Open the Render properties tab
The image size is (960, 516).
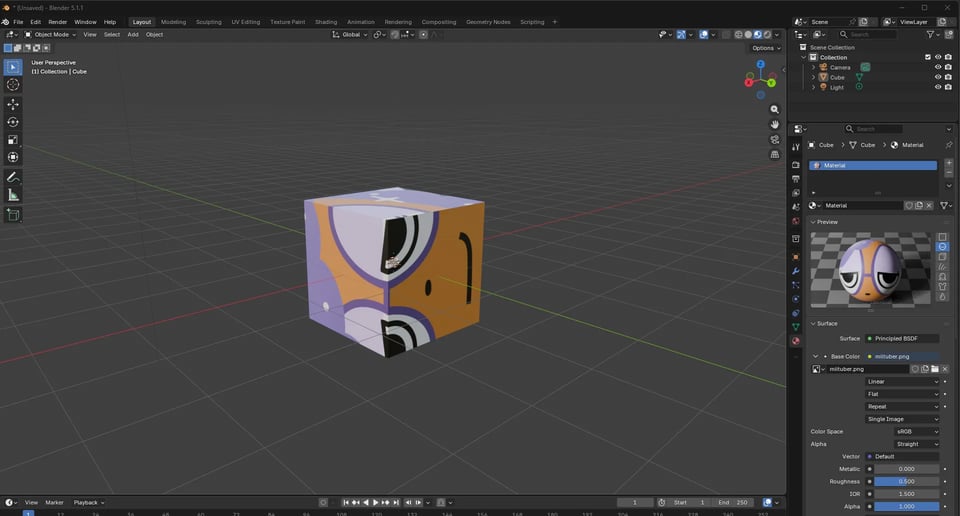(796, 165)
